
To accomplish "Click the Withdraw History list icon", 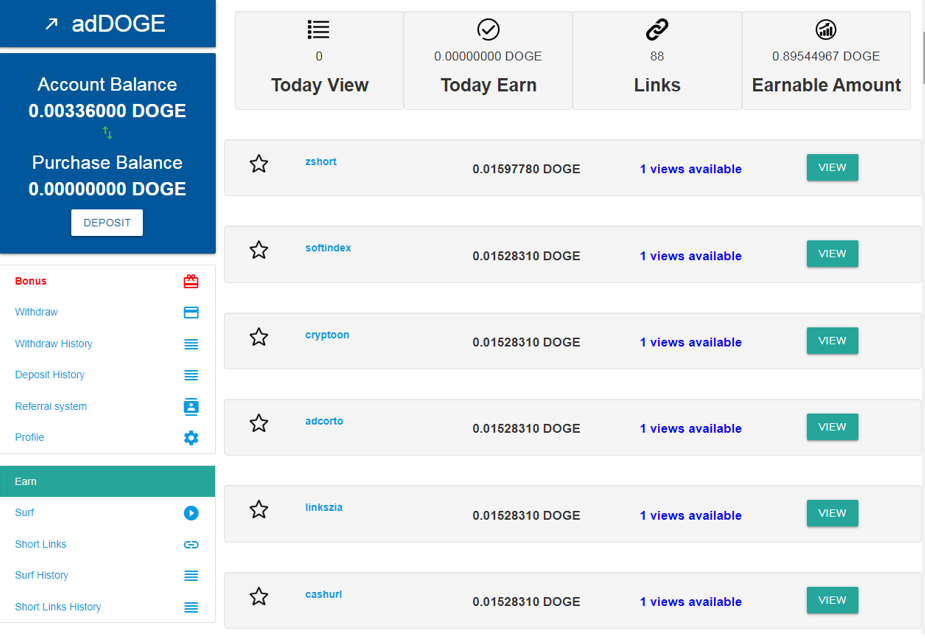I will (191, 344).
